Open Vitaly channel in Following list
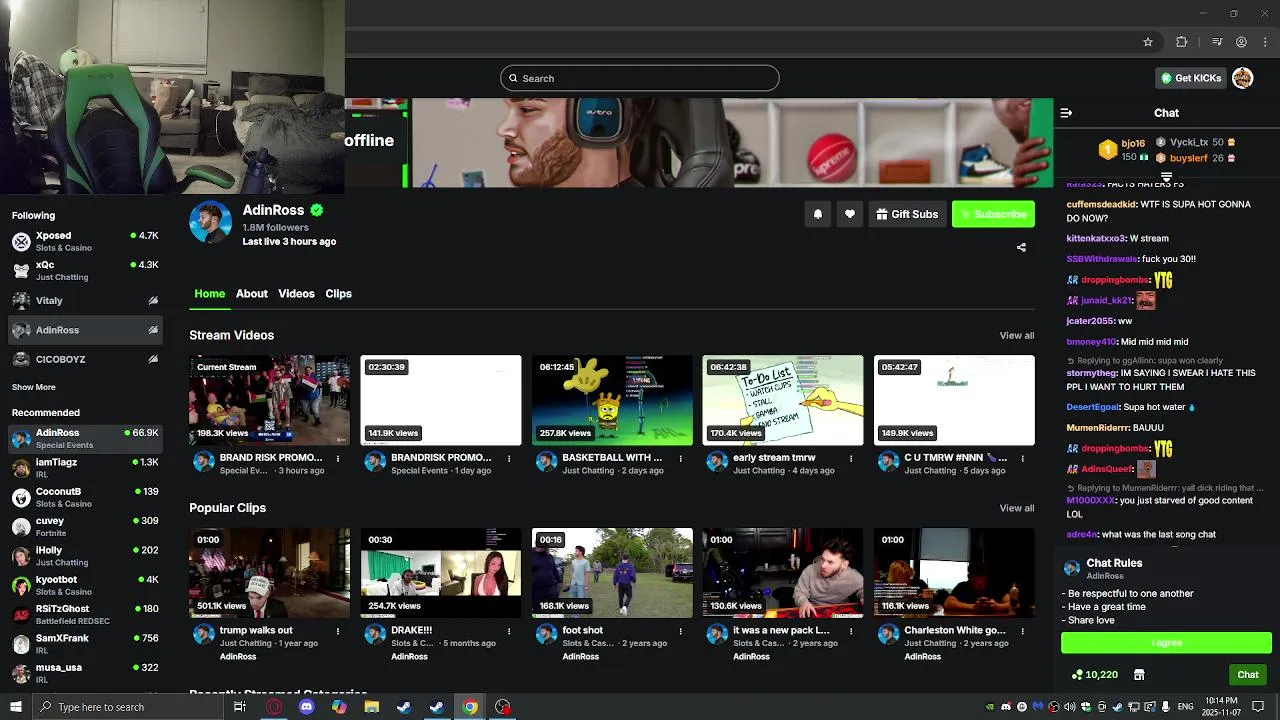The image size is (1280, 720). (85, 300)
